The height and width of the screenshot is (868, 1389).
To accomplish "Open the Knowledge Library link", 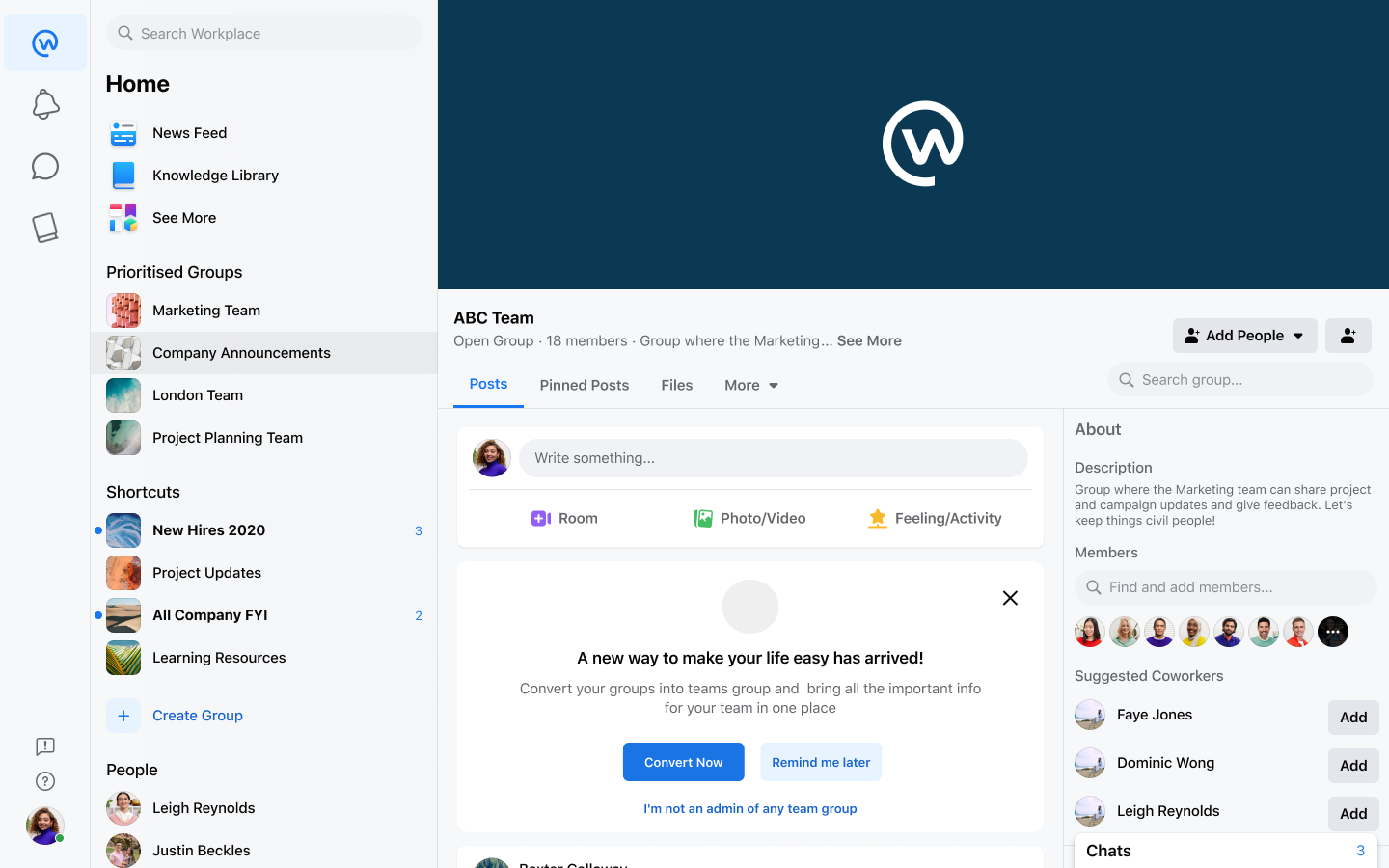I will (216, 176).
